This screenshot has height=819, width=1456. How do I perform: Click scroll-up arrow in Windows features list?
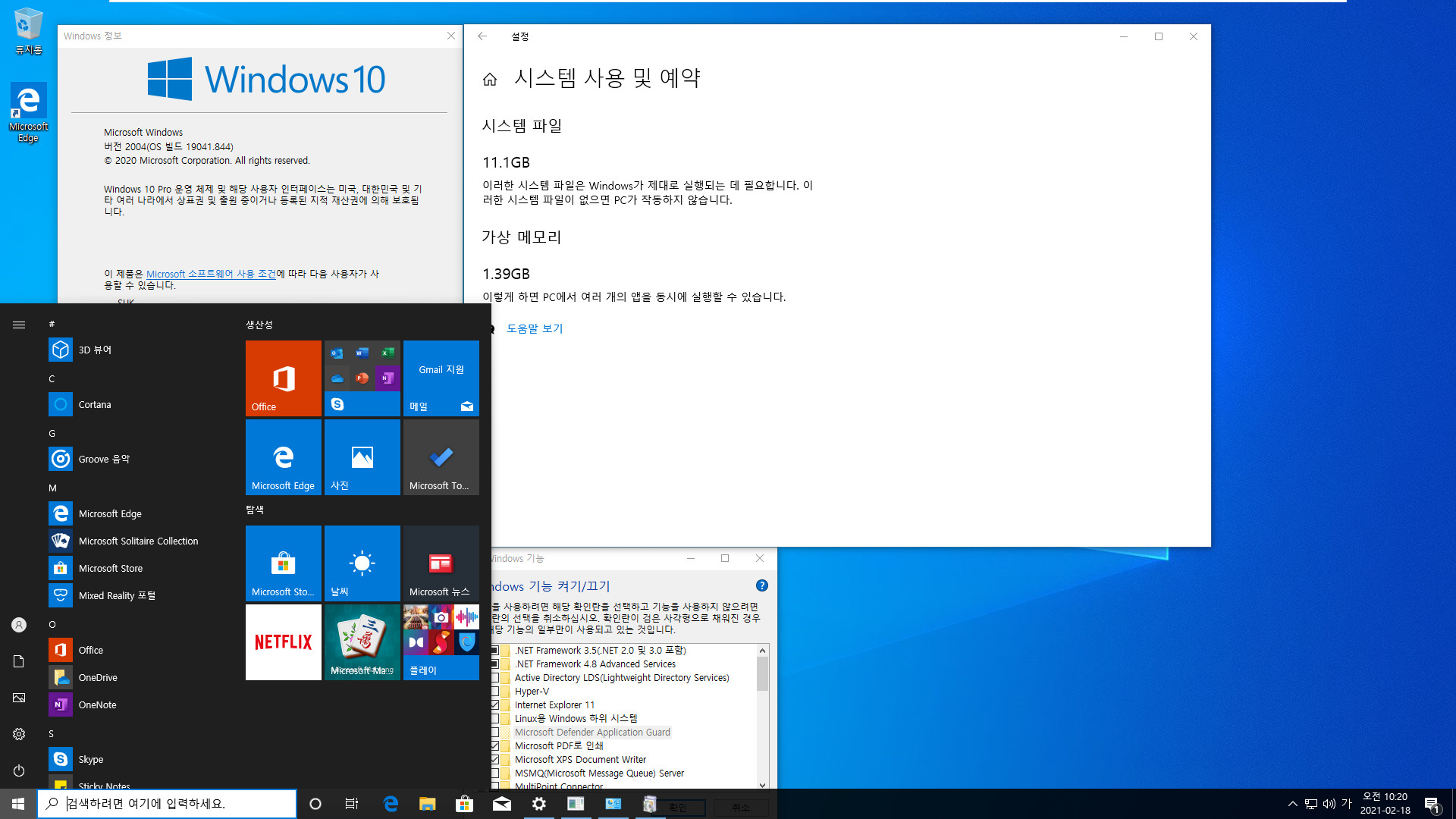click(x=763, y=651)
